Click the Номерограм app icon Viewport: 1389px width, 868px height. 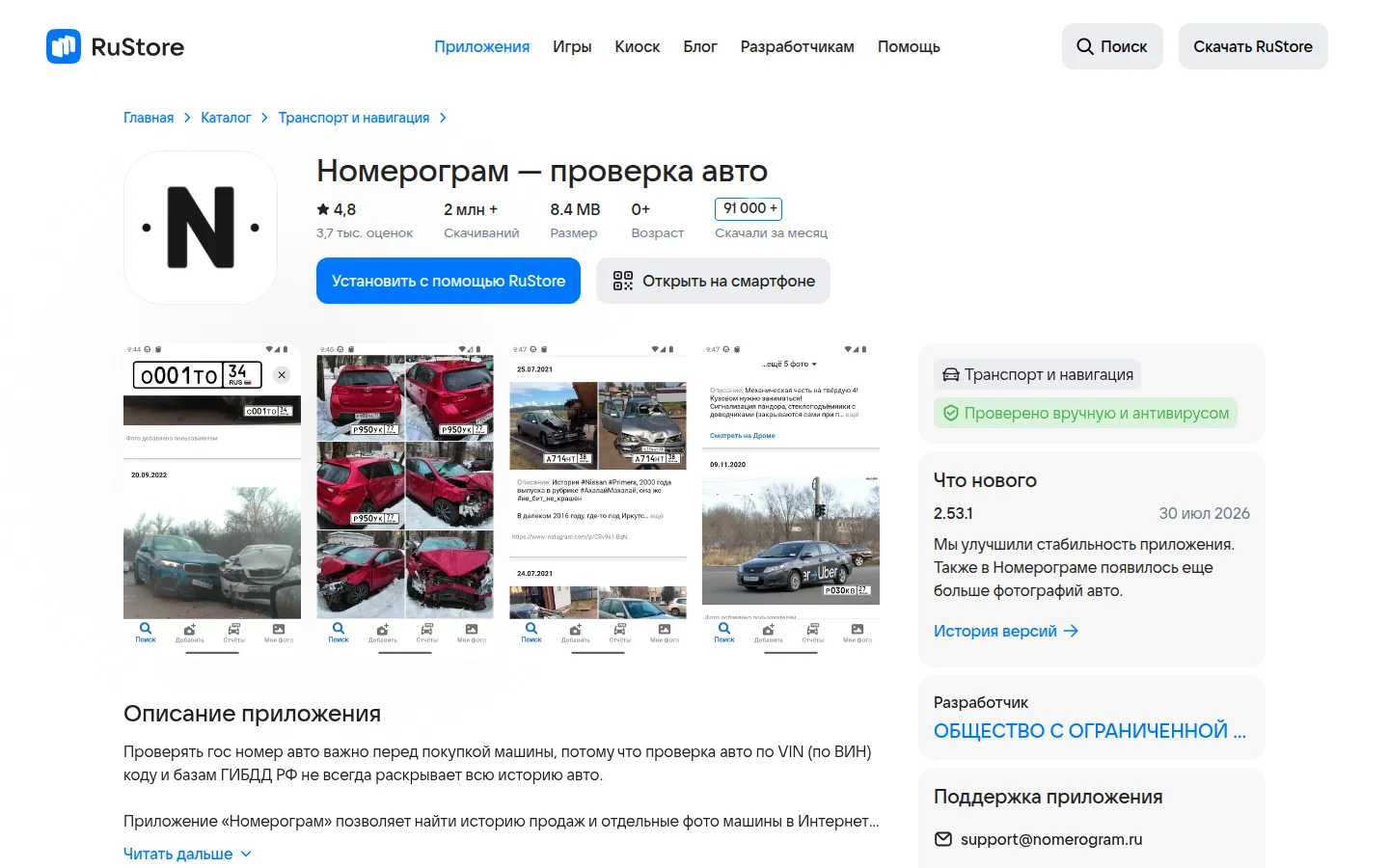click(201, 228)
